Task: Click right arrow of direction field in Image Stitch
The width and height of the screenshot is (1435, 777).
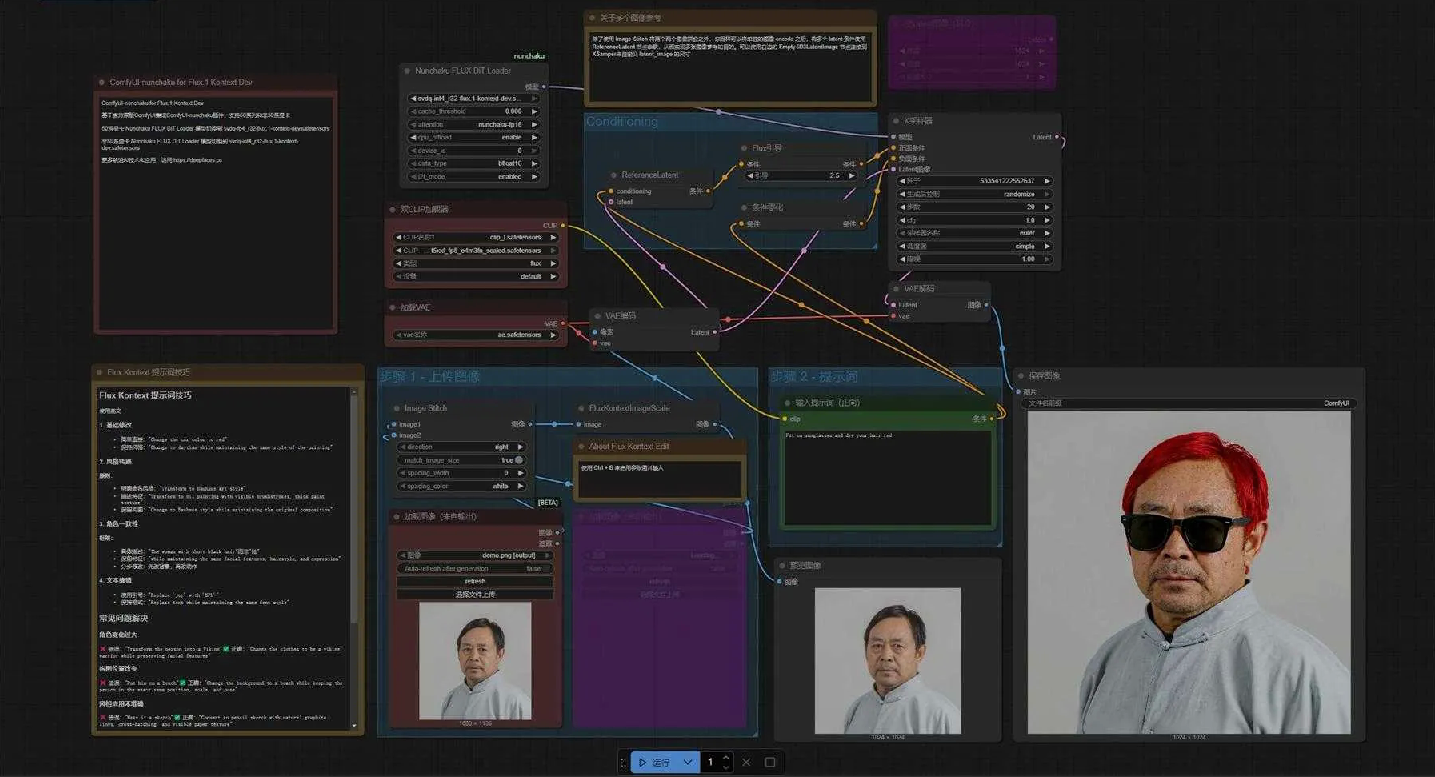Action: (520, 447)
